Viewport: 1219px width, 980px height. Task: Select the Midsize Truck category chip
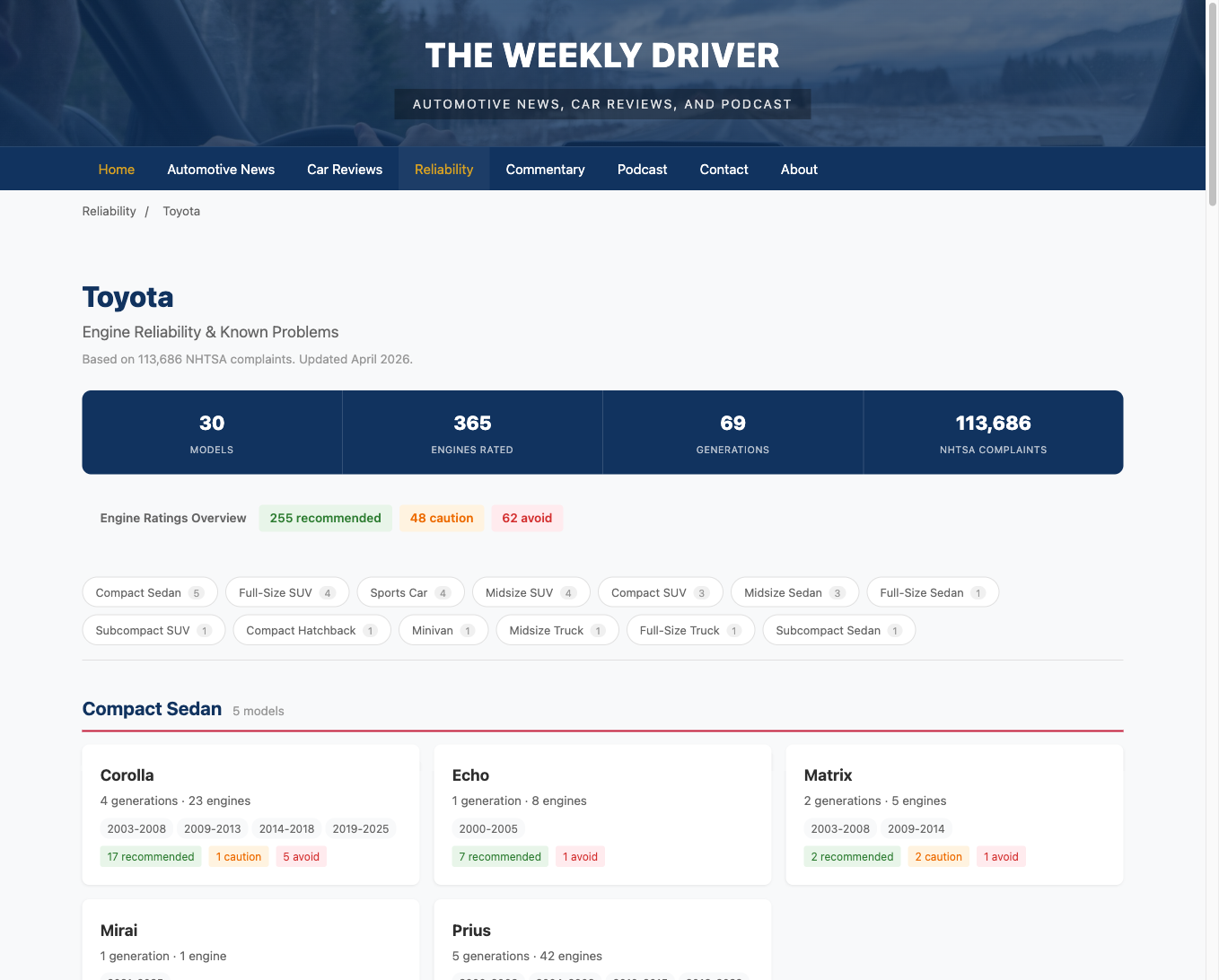point(557,630)
